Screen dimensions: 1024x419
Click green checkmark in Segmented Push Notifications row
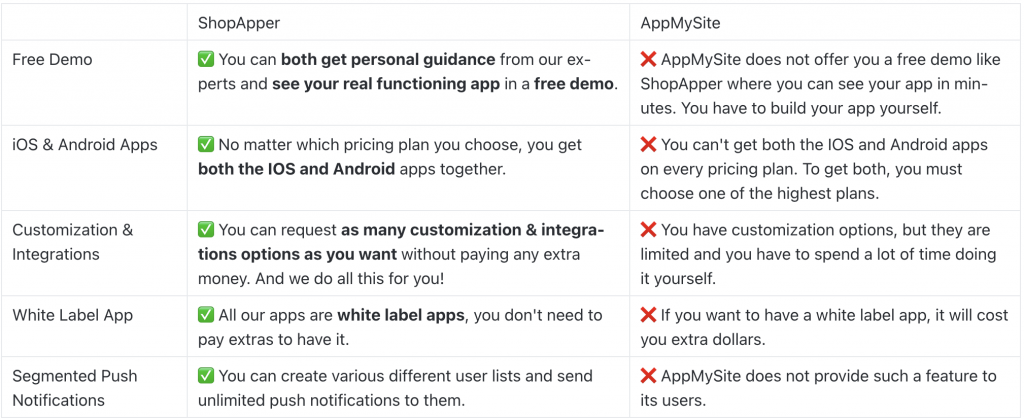coord(206,376)
